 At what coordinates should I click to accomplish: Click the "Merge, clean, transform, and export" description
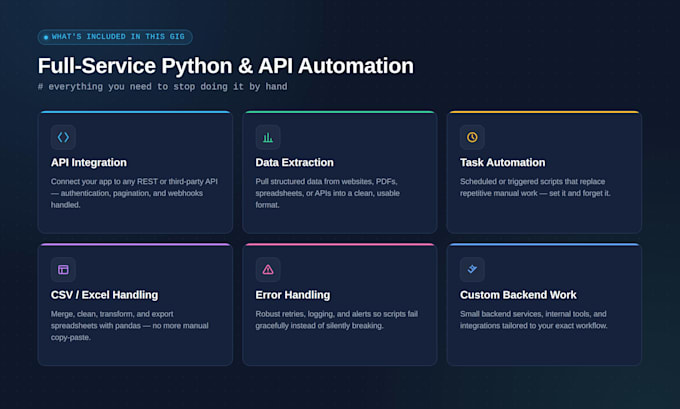(130, 325)
